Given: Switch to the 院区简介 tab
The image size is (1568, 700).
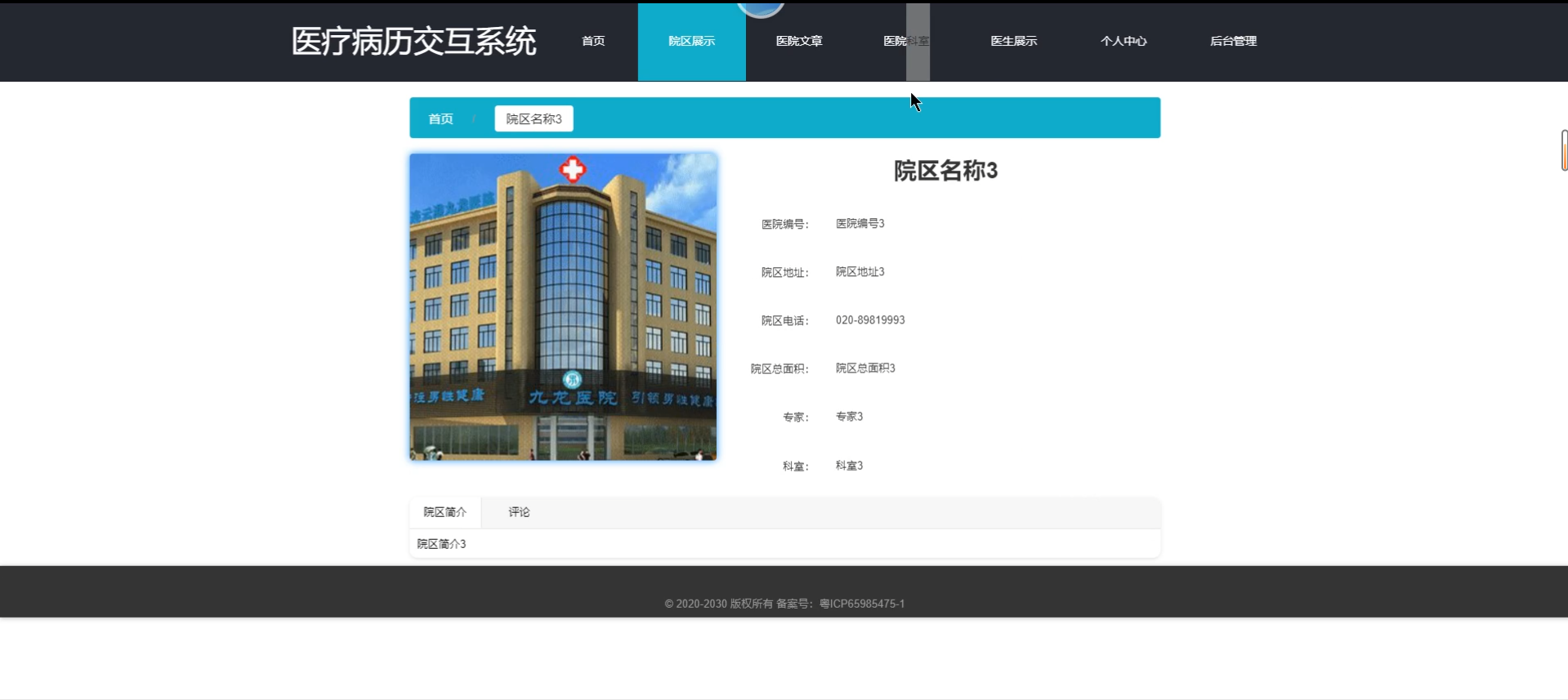Looking at the screenshot, I should 445,512.
